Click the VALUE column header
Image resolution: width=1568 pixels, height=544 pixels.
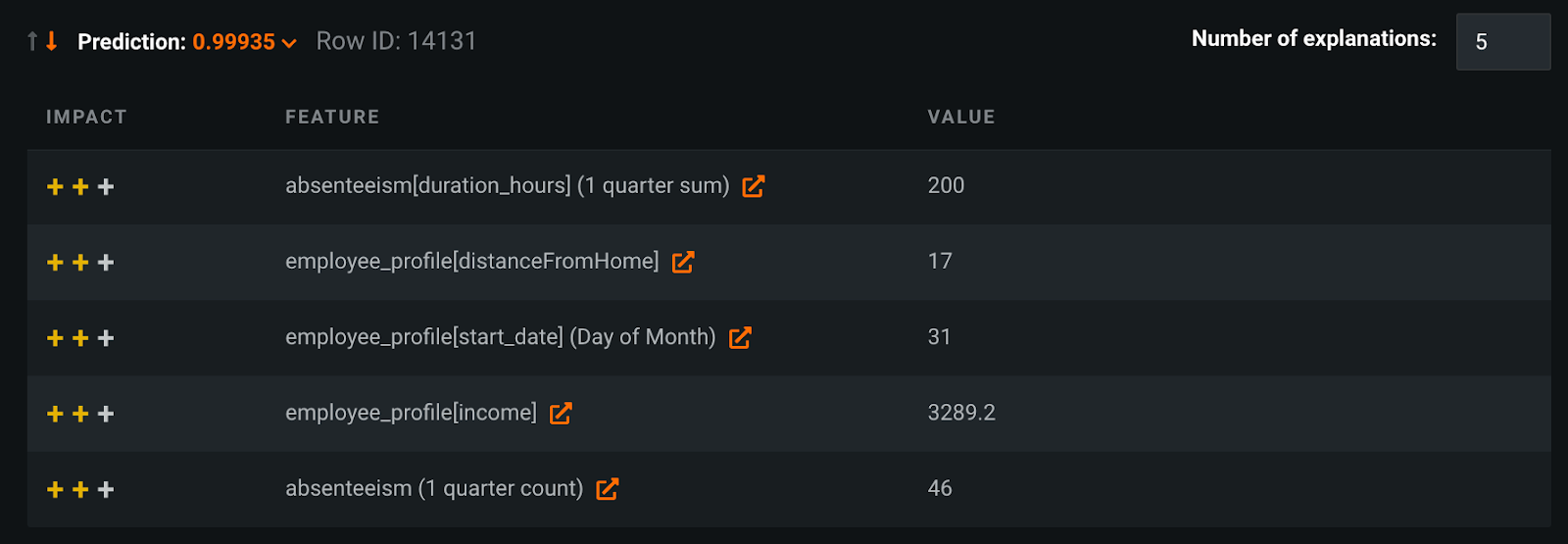pyautogui.click(x=961, y=117)
